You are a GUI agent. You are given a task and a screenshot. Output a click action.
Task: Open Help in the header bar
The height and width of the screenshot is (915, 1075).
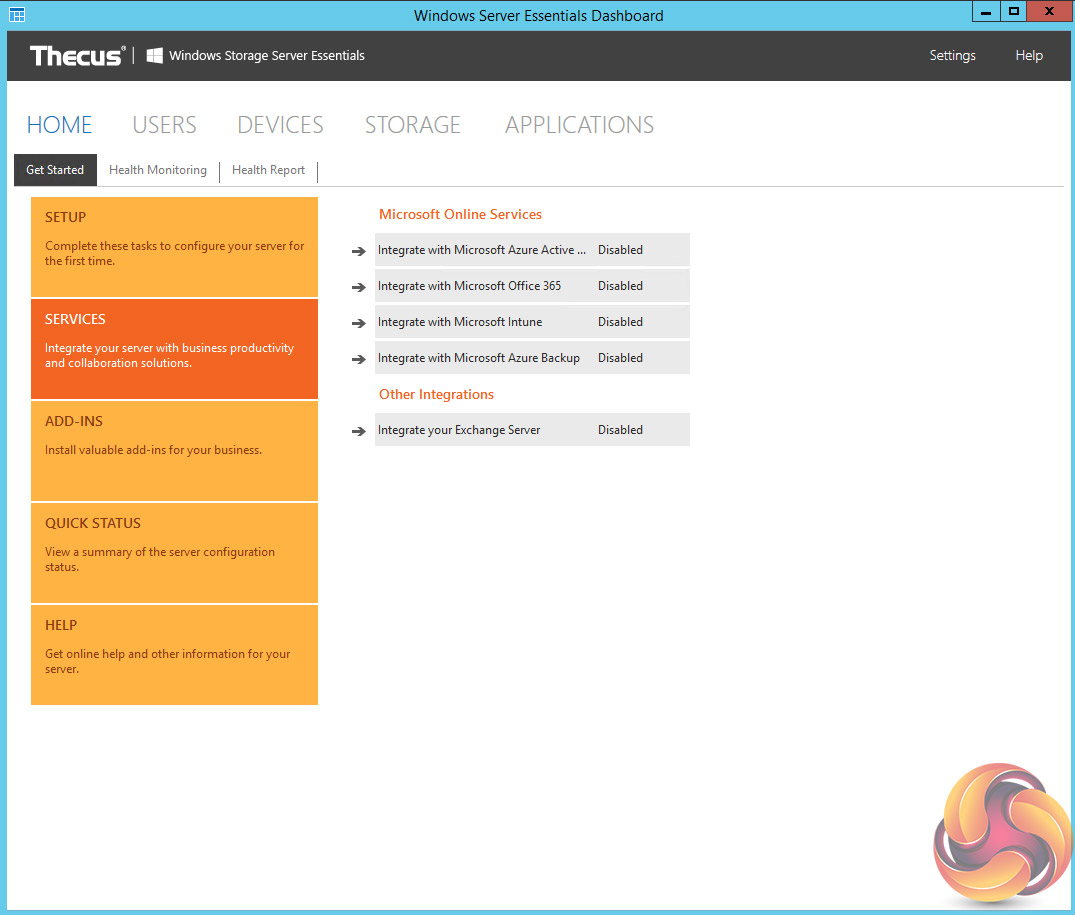point(1028,56)
